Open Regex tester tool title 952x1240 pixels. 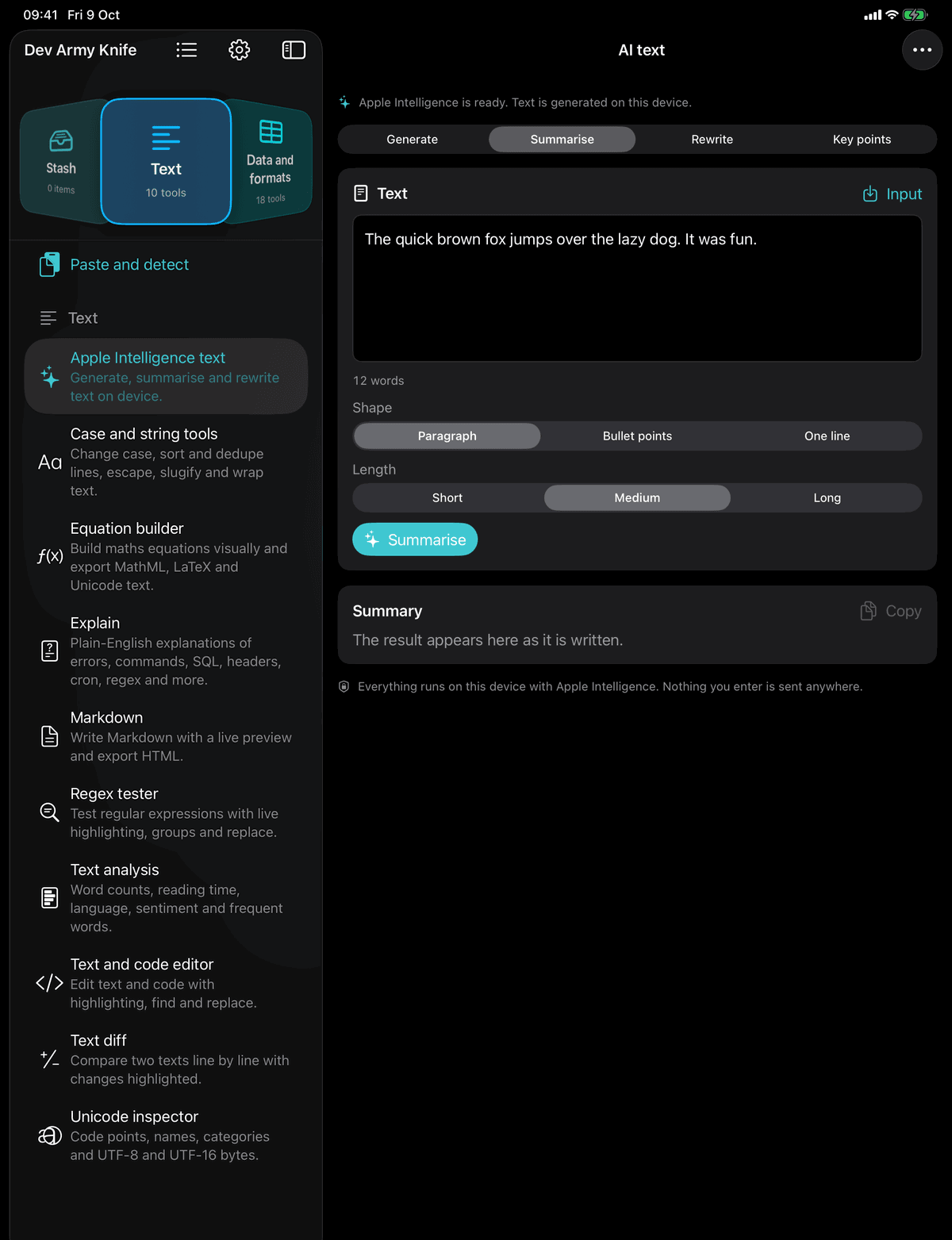[x=114, y=793]
